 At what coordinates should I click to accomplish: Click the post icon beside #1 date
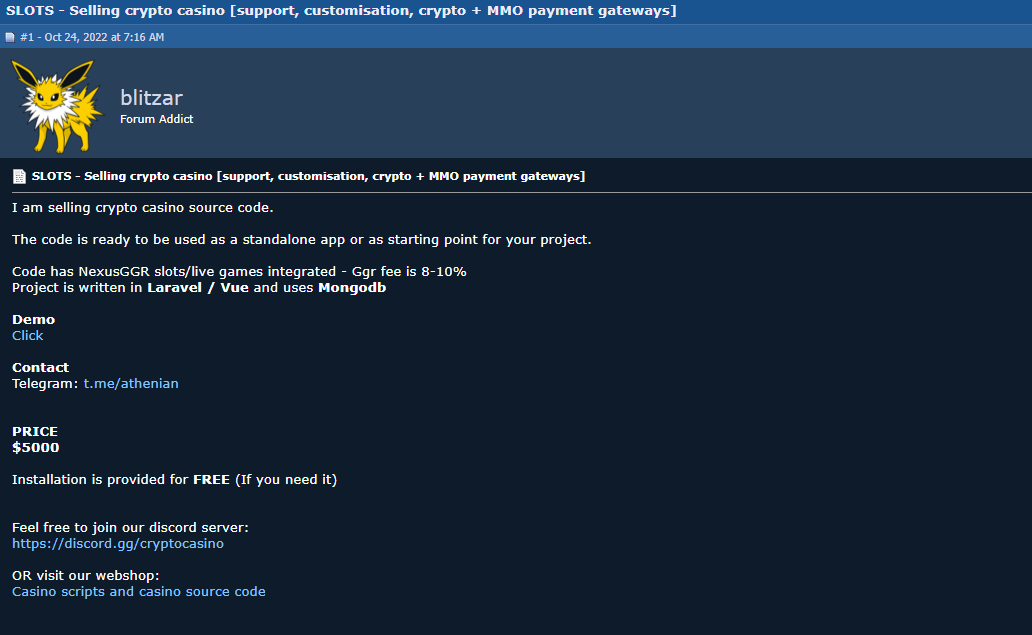[x=10, y=38]
